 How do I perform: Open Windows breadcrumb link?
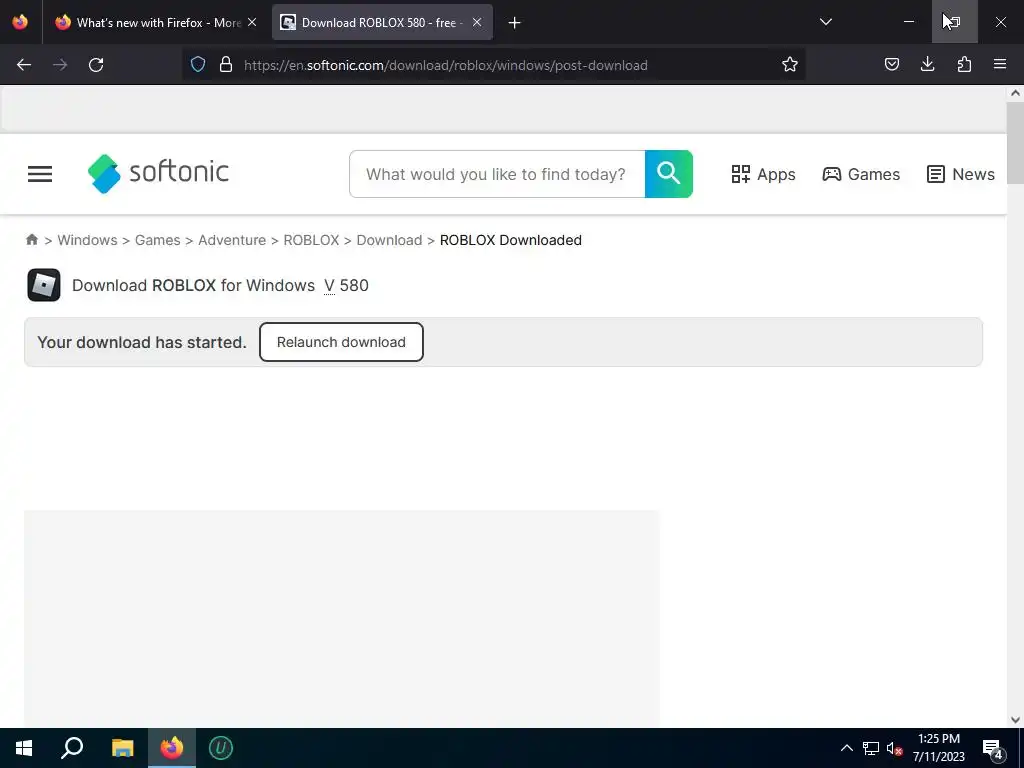tap(88, 240)
